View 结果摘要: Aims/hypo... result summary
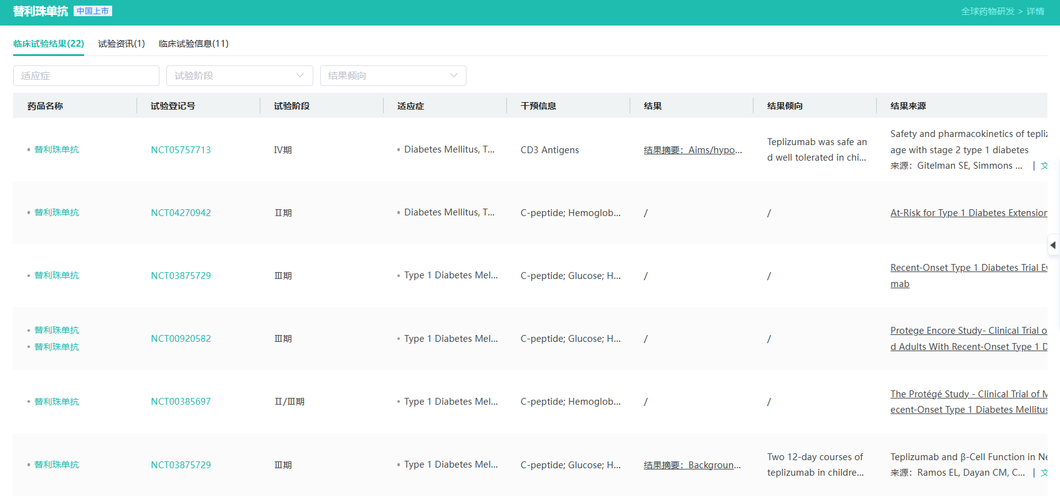1060x500 pixels. (x=693, y=150)
